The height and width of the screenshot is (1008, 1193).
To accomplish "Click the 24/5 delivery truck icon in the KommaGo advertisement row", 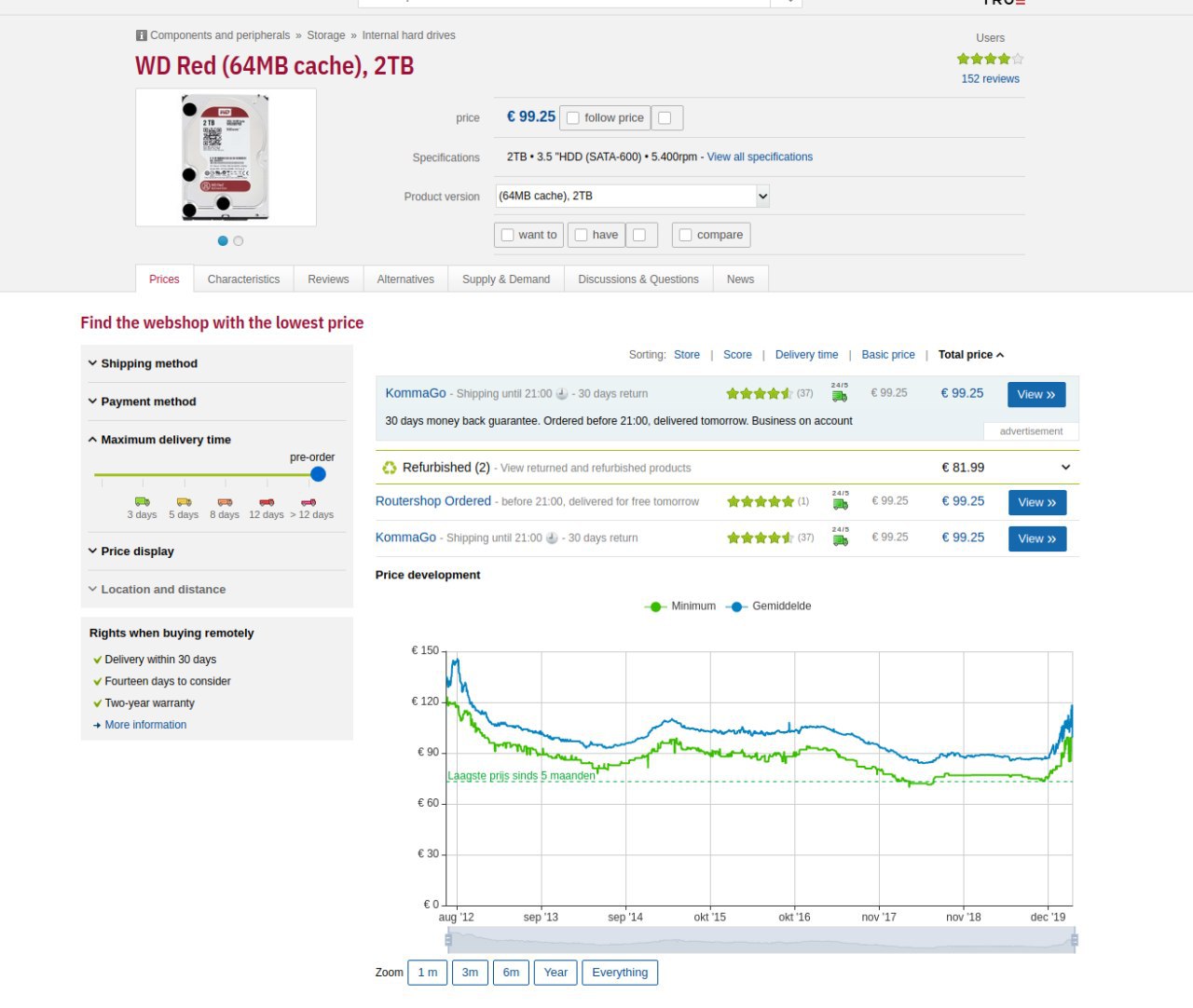I will pos(840,392).
